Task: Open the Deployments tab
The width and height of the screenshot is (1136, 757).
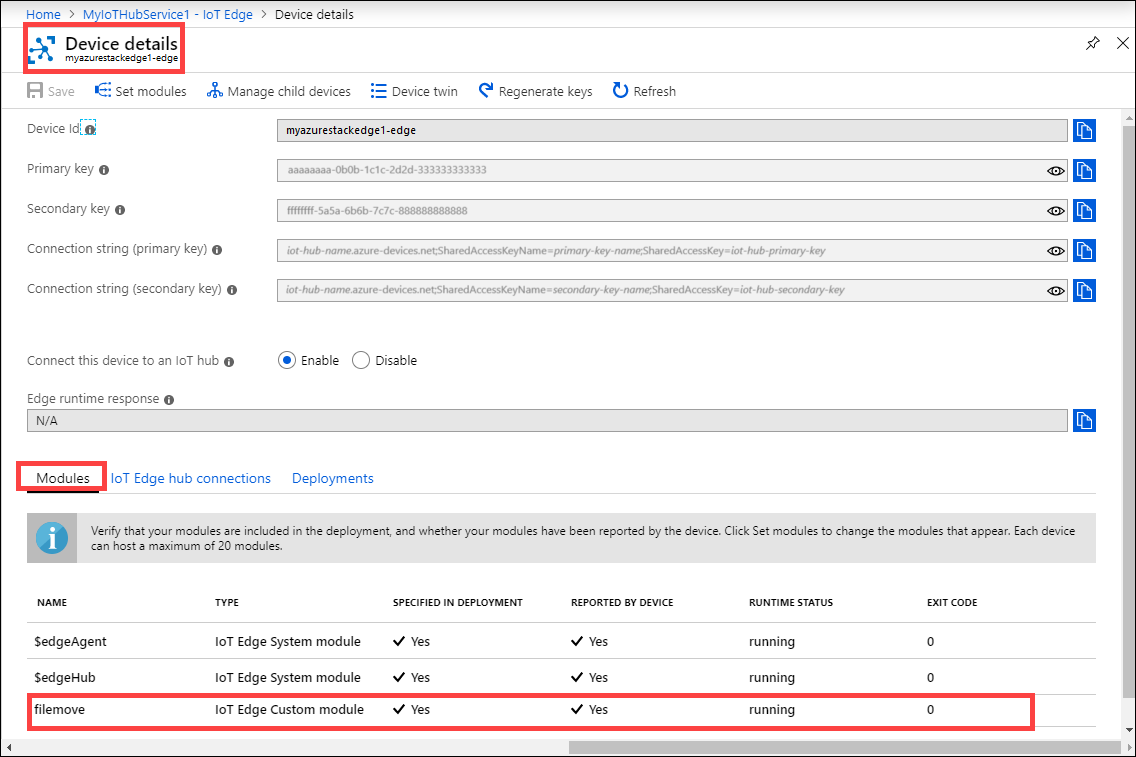Action: [x=332, y=478]
